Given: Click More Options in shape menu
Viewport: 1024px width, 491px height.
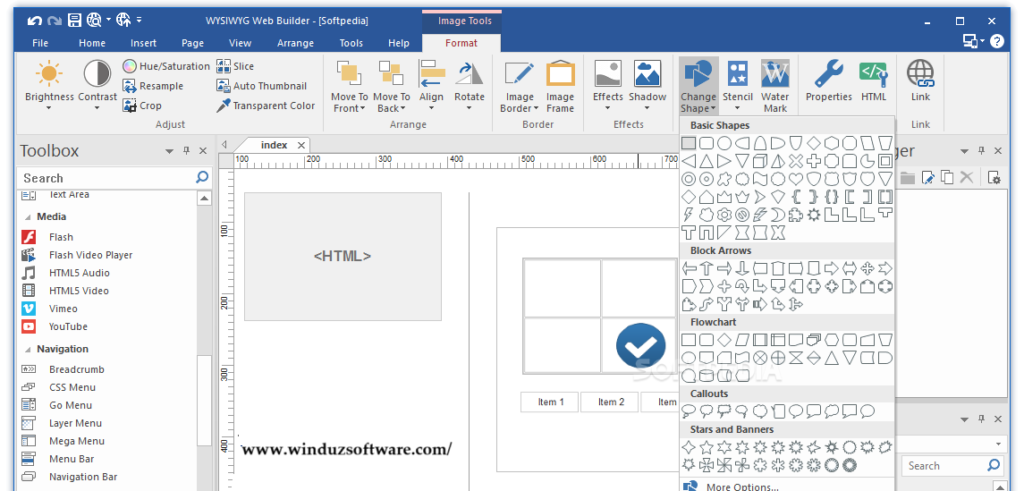Looking at the screenshot, I should pyautogui.click(x=742, y=486).
